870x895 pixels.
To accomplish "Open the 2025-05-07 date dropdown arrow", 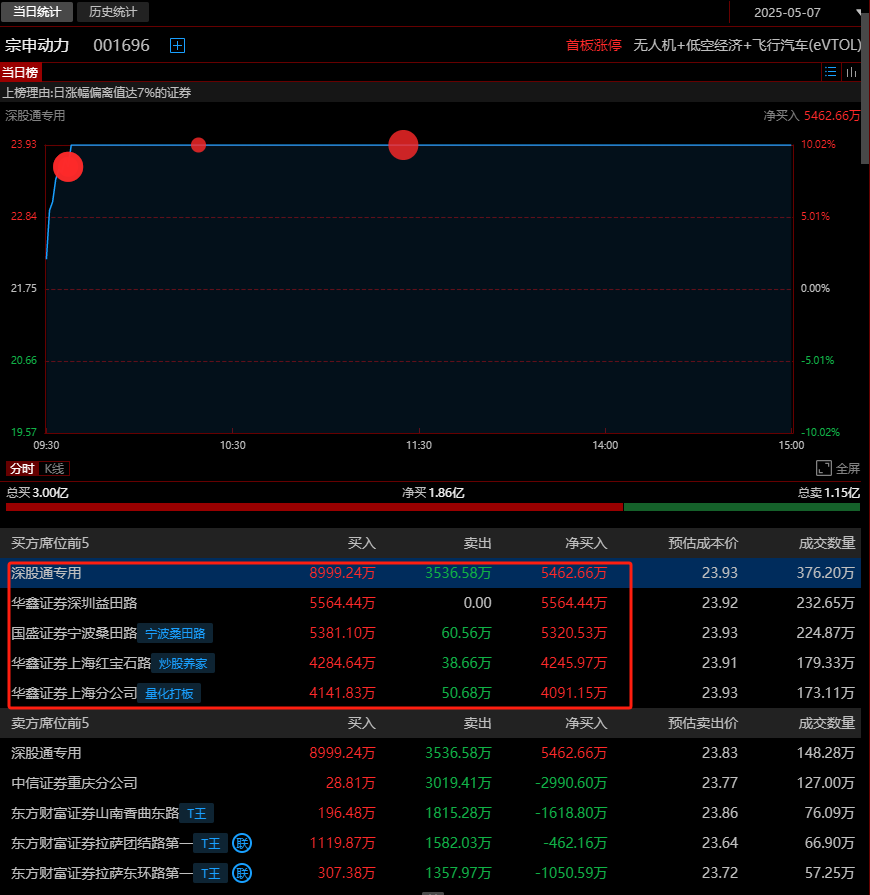I will [859, 12].
